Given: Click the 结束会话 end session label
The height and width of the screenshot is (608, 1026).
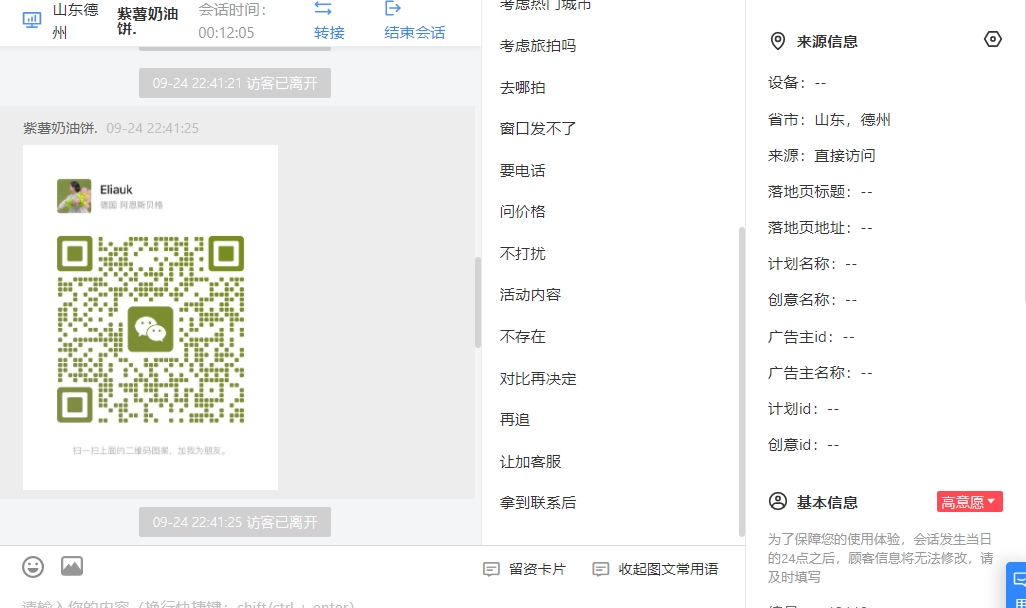Looking at the screenshot, I should (x=415, y=33).
